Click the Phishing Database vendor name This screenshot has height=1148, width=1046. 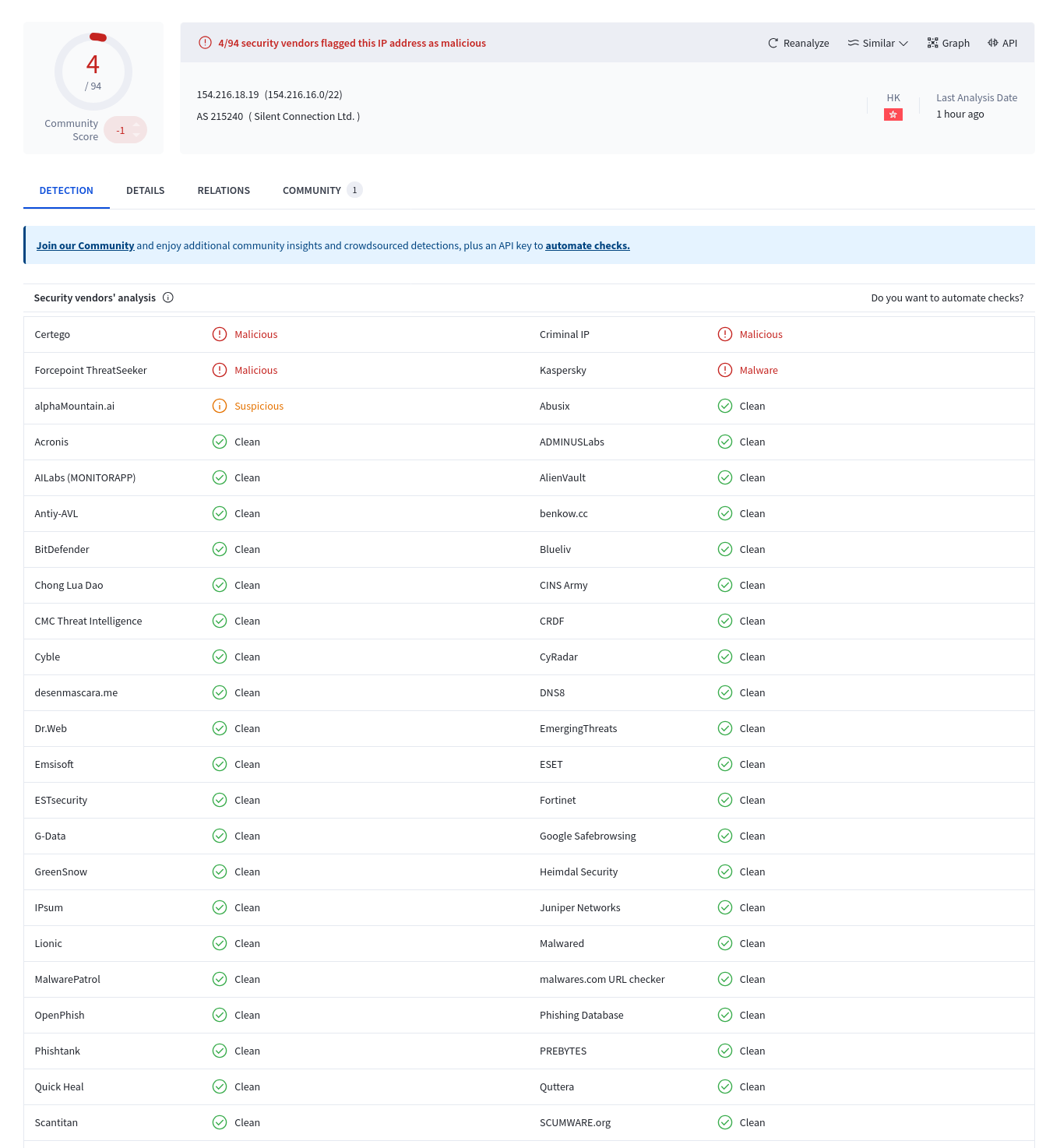[x=582, y=1015]
